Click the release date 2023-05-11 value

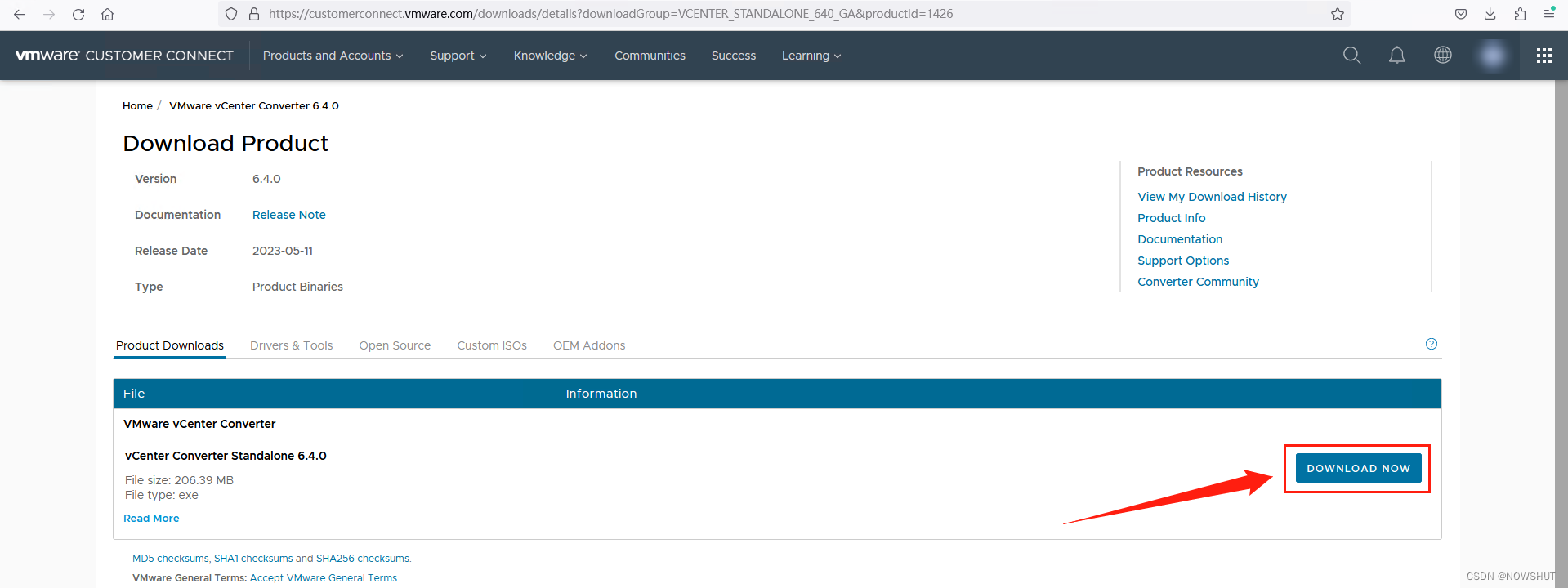click(283, 251)
